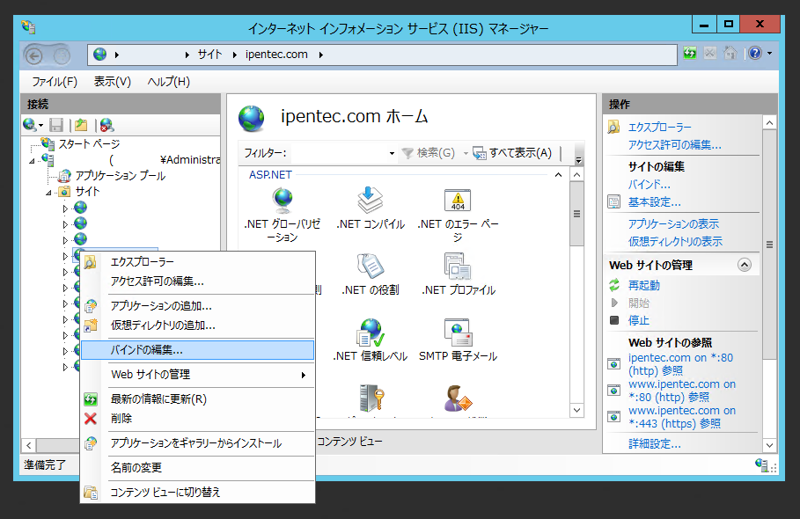Select バインドの編集... from context menu
This screenshot has width=800, height=519.
coord(197,350)
